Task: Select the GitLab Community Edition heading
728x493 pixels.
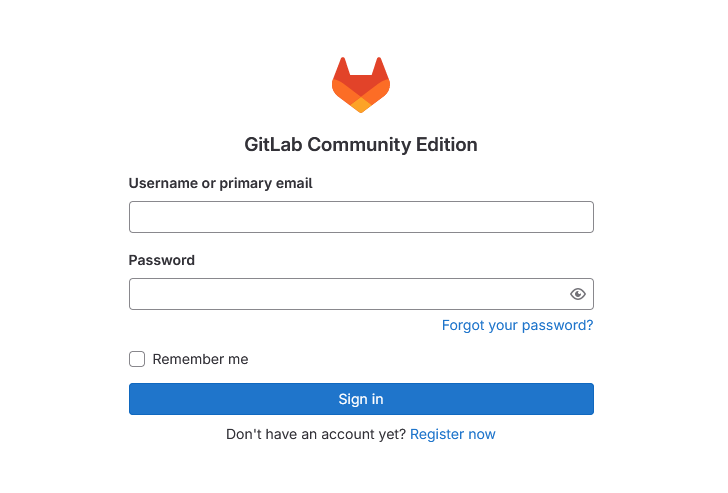Action: coord(361,144)
